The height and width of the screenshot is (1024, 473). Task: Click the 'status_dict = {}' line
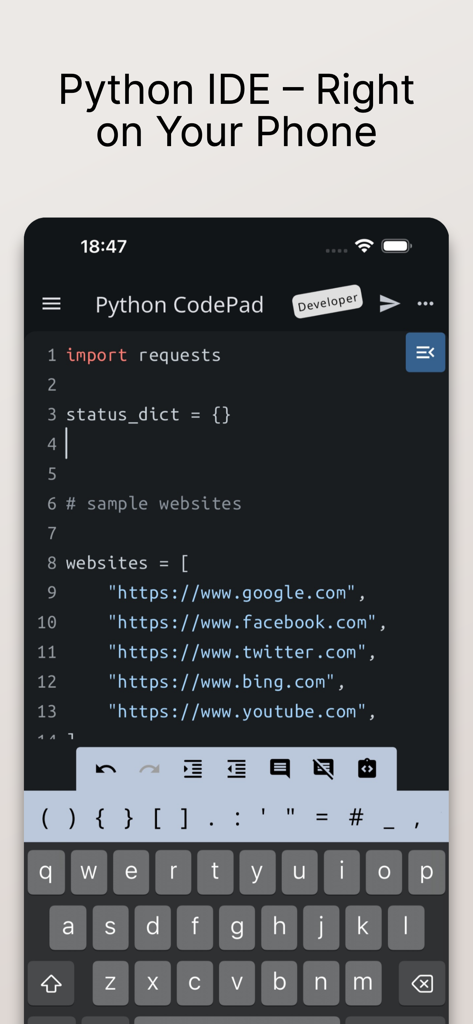148,415
